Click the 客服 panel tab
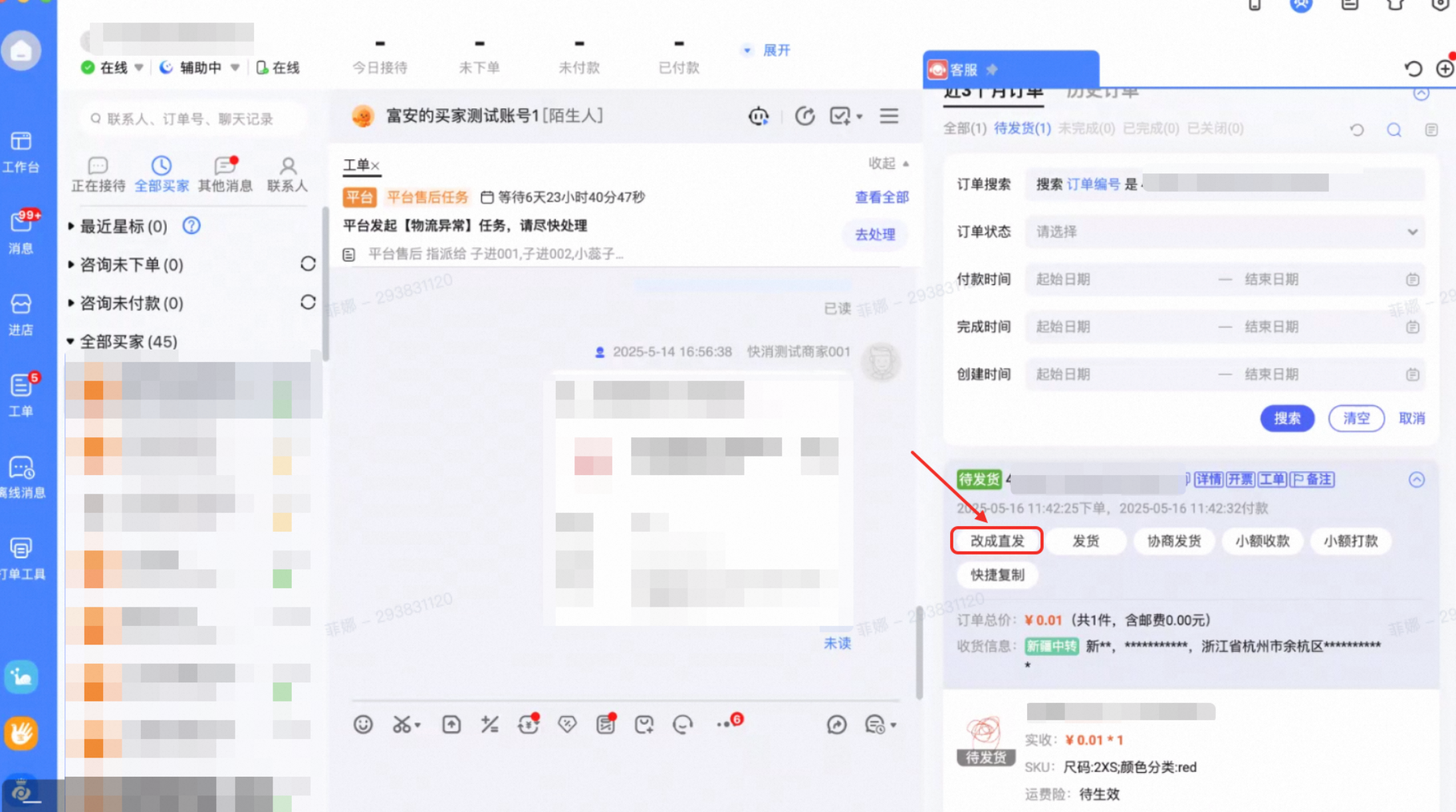 click(1011, 69)
